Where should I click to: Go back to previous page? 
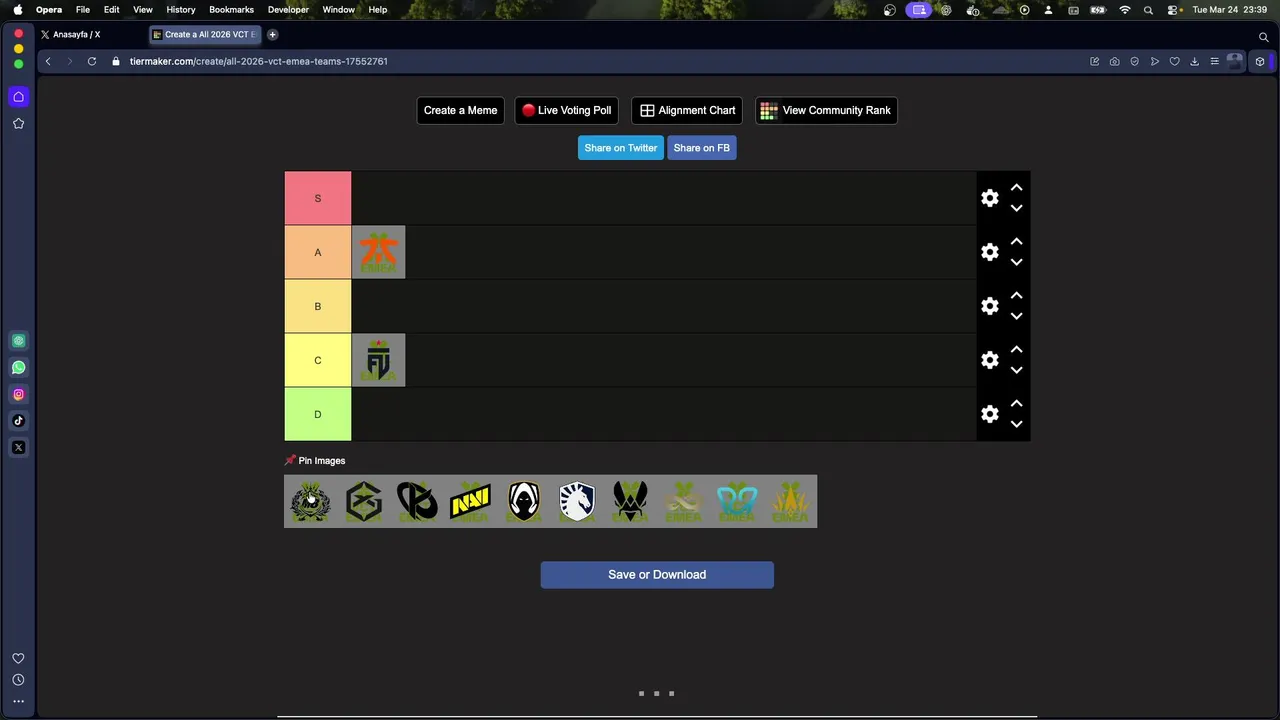click(48, 61)
